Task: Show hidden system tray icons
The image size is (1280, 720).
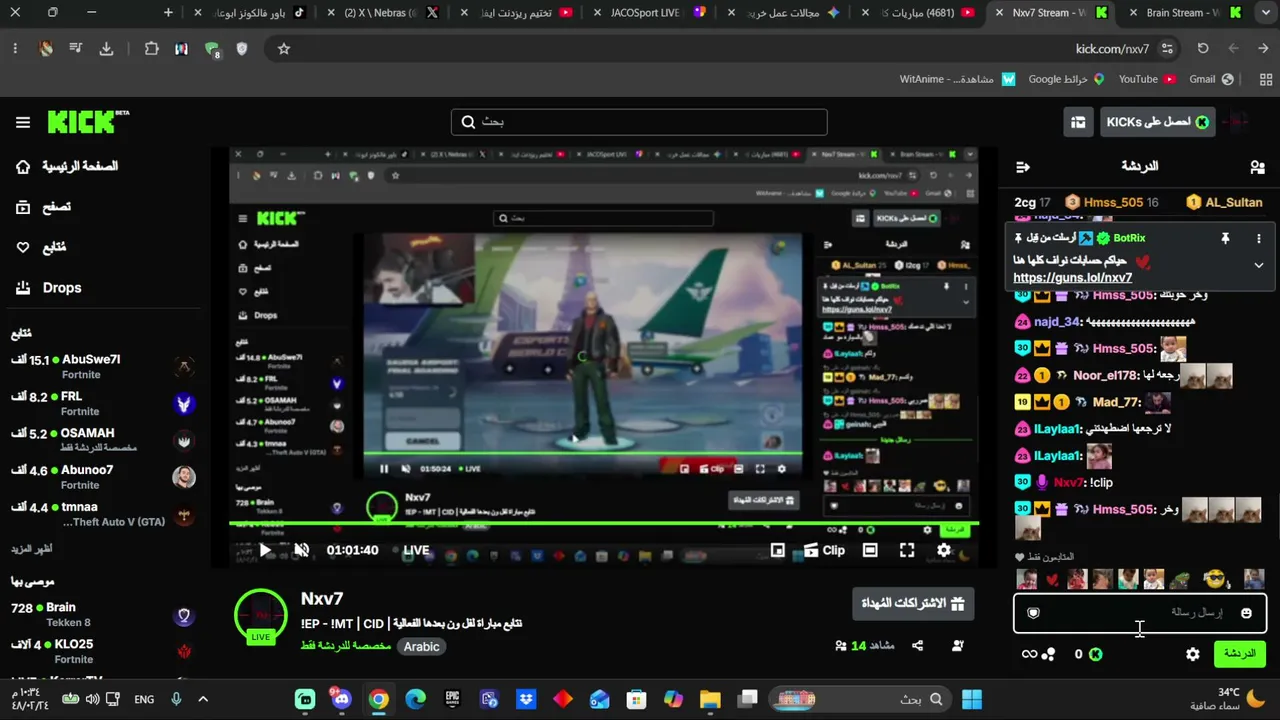Action: pos(203,699)
